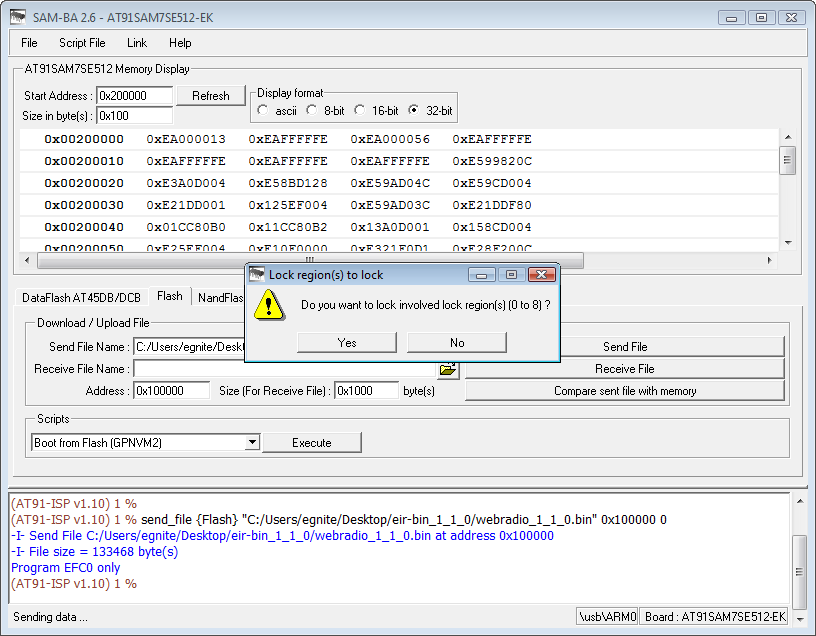Screen dimensions: 816x636
Task: Click memory display scroll down arrow
Action: click(788, 243)
